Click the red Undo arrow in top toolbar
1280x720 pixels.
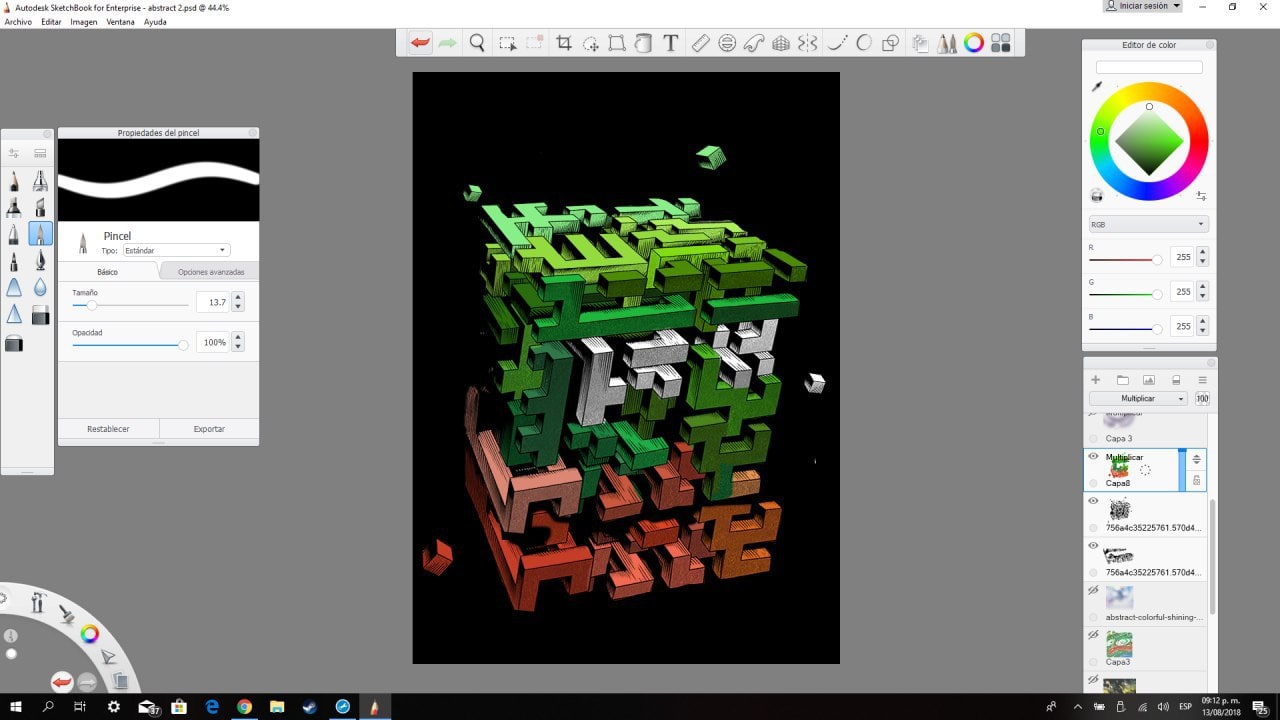point(420,43)
